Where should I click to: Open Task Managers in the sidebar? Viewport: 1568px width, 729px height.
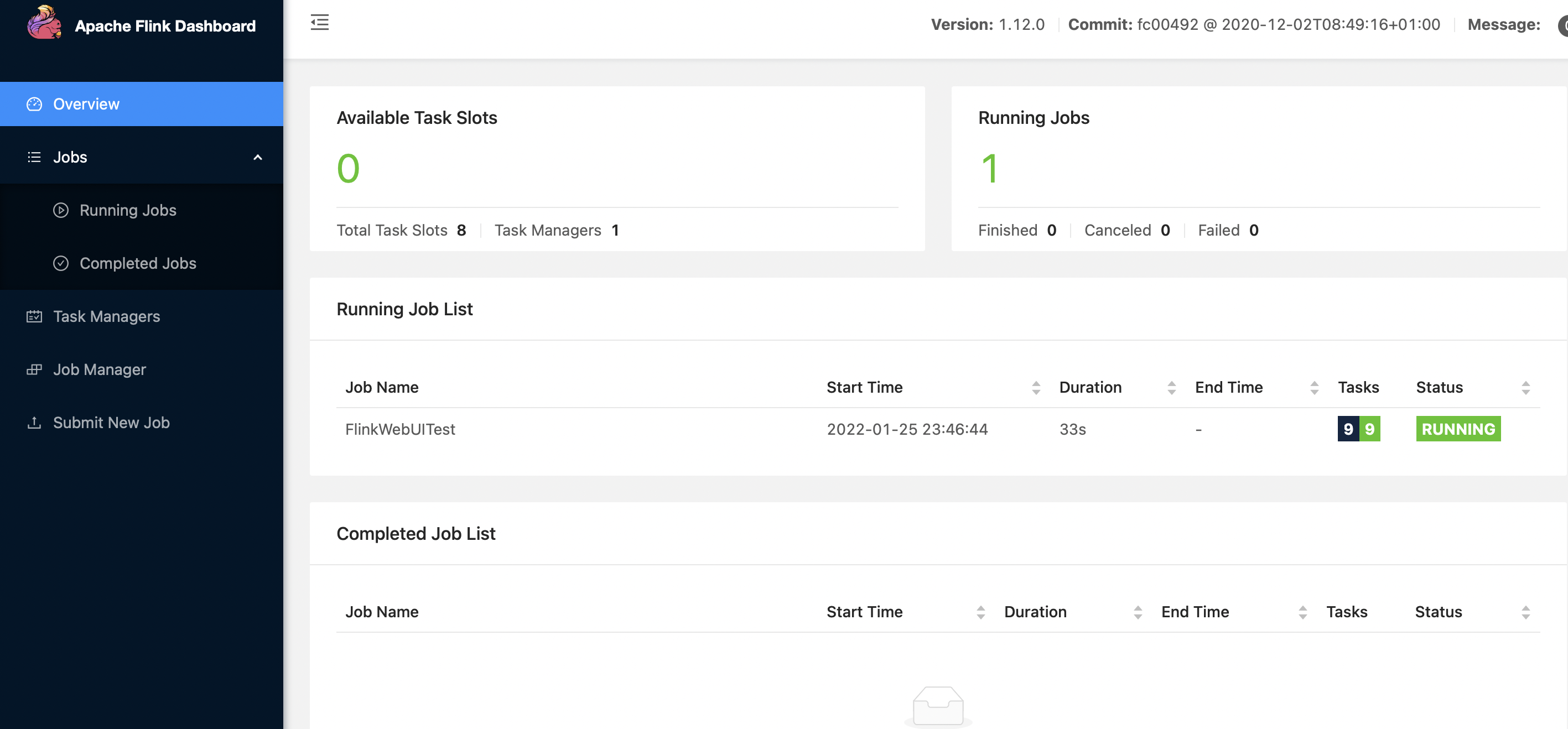tap(107, 316)
